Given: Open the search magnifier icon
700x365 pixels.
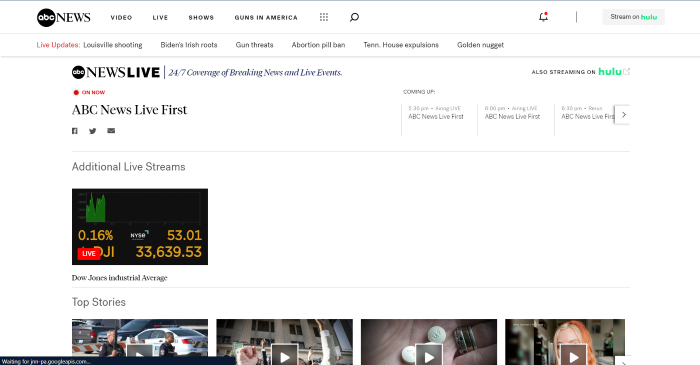Looking at the screenshot, I should click(354, 17).
